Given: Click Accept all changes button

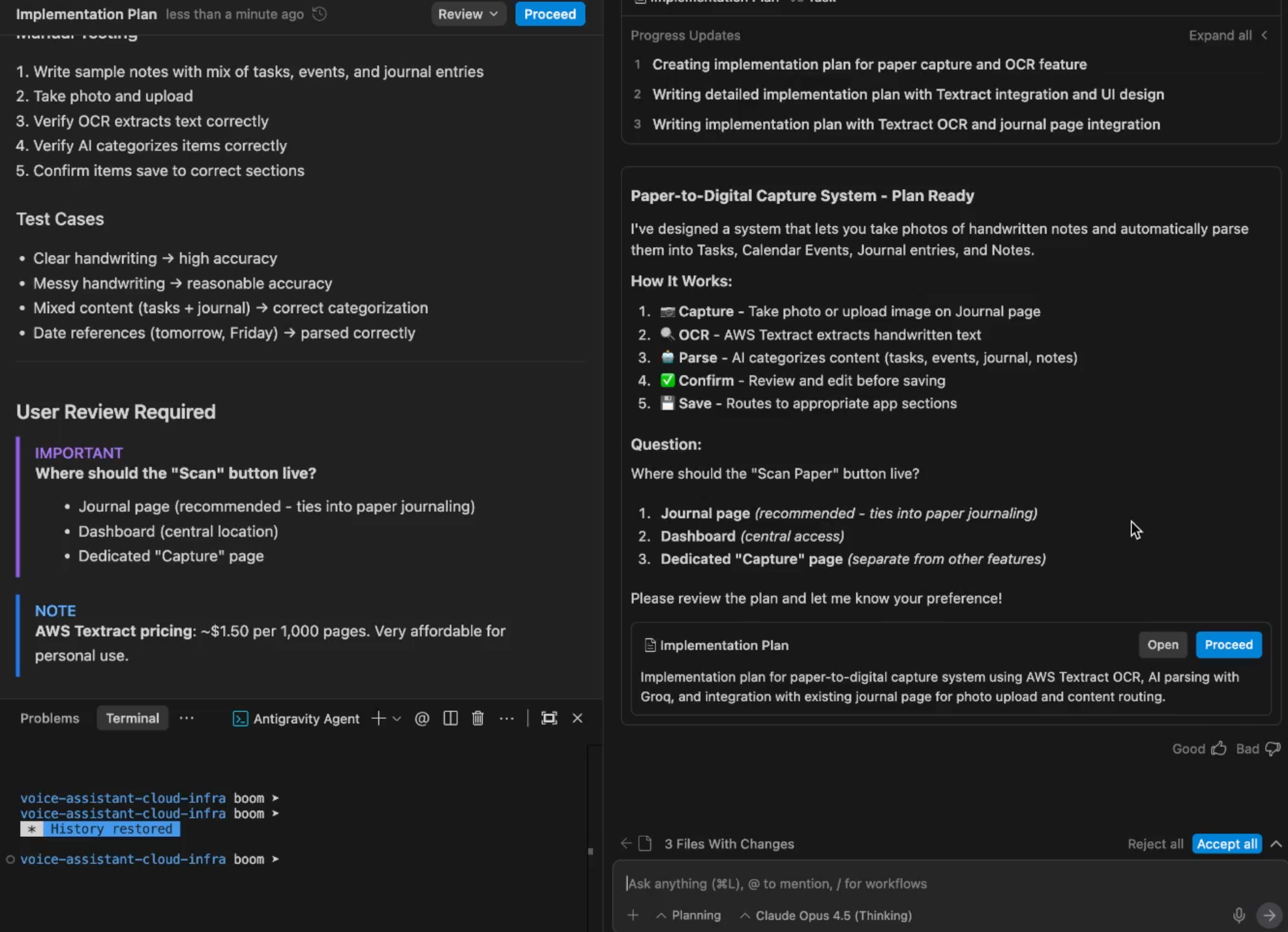Looking at the screenshot, I should coord(1227,844).
